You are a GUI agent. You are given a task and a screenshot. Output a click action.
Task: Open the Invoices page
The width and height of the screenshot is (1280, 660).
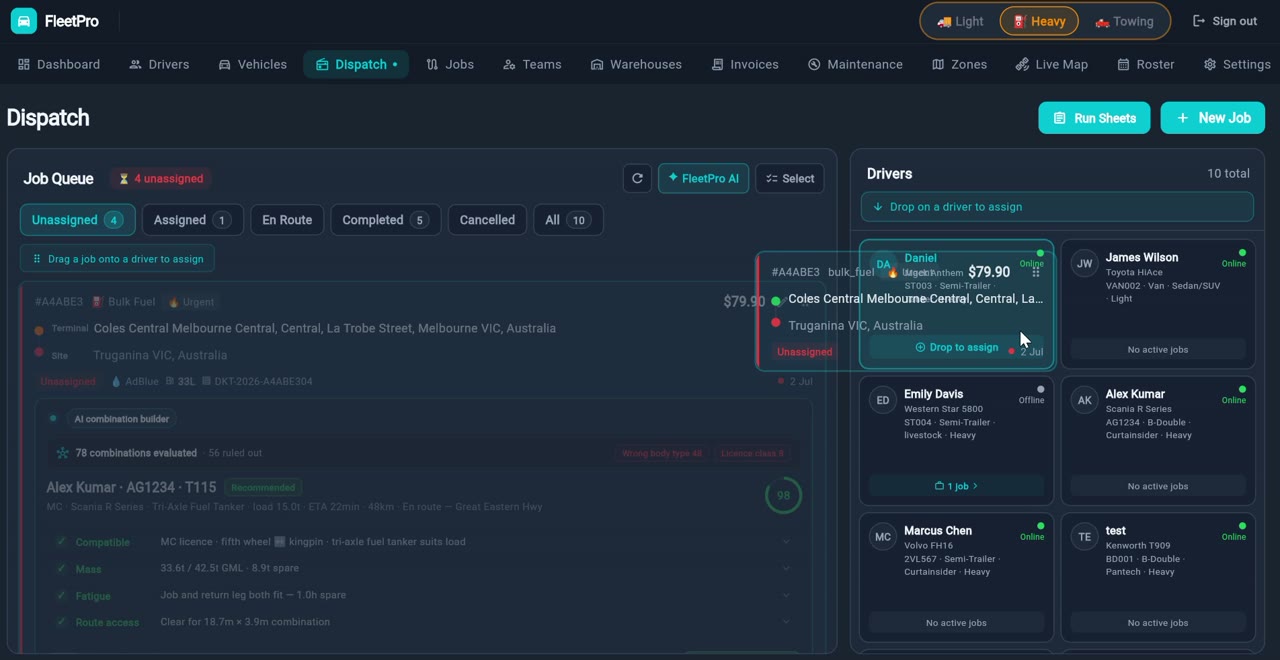pos(745,64)
